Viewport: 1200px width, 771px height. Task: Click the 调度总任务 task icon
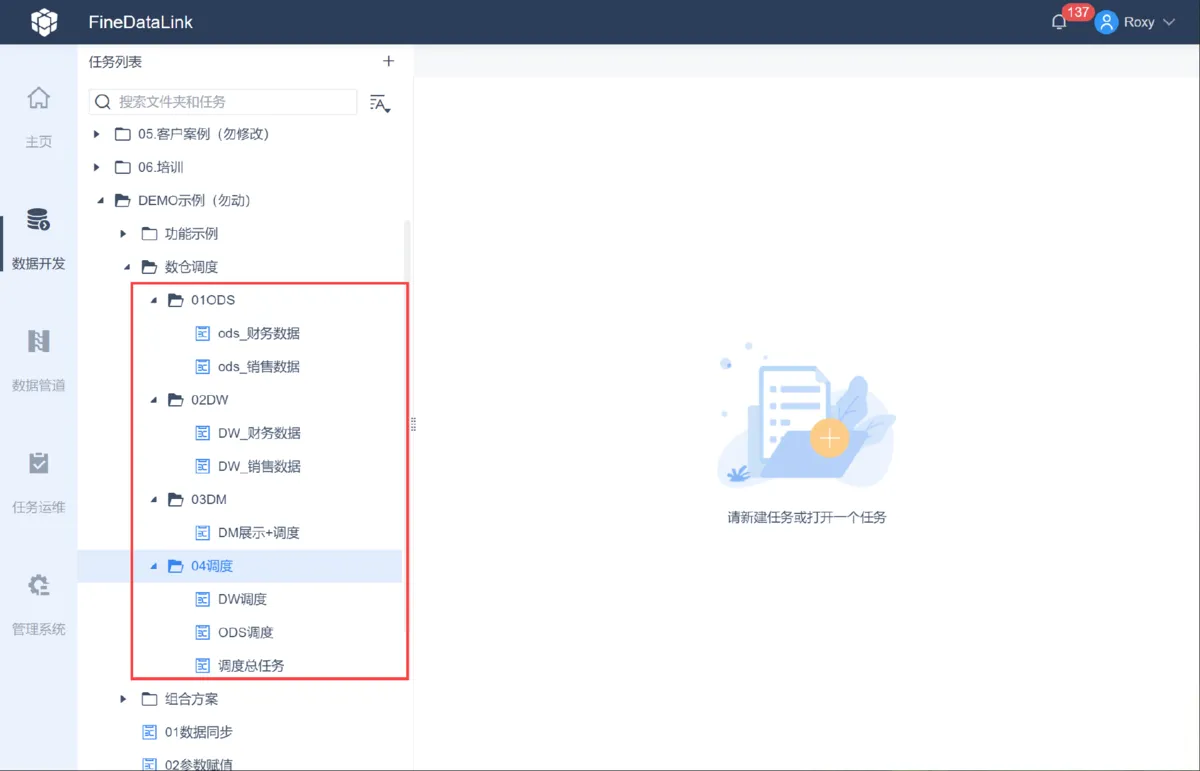click(x=202, y=666)
